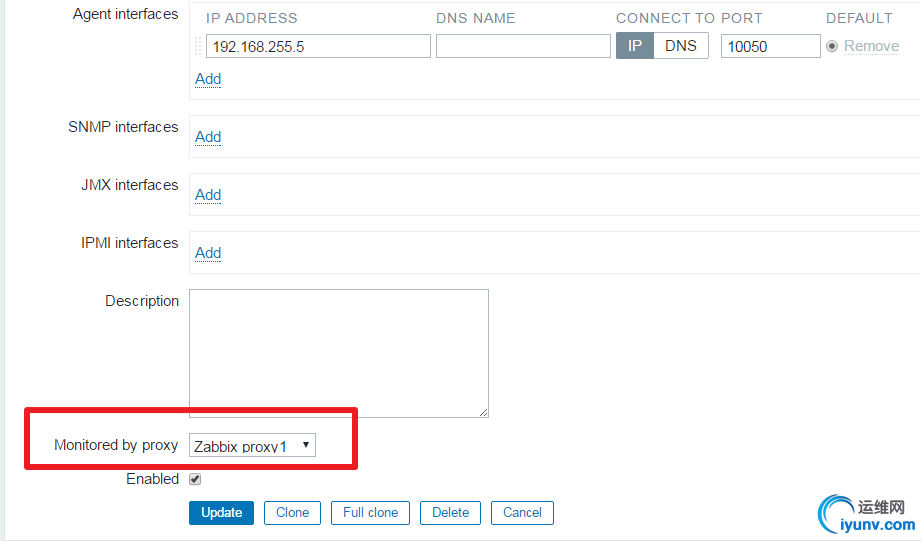Add an SNMP interface
Image resolution: width=921 pixels, height=541 pixels.
tap(208, 137)
